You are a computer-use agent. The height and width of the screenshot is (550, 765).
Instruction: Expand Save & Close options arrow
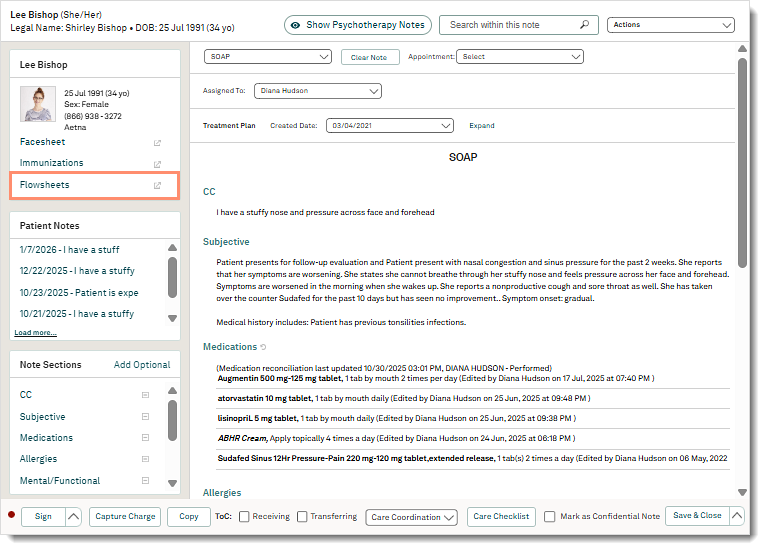[737, 515]
